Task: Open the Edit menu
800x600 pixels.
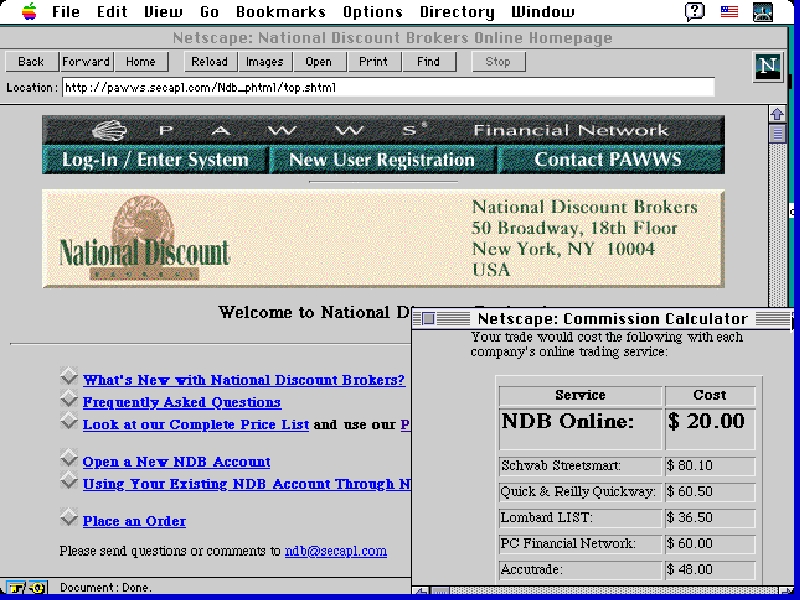Action: (x=112, y=11)
